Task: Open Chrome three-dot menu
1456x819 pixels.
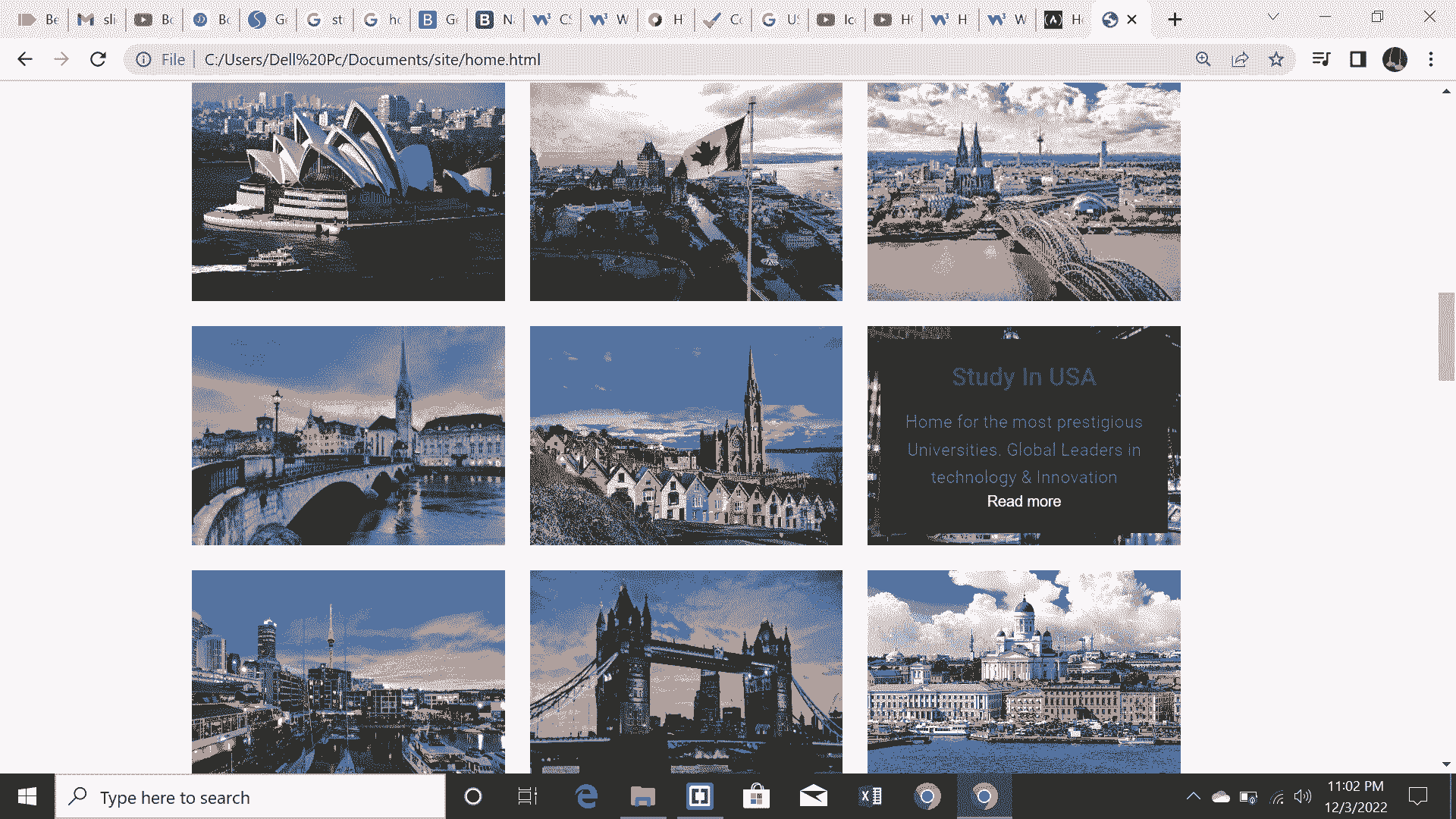Action: (1431, 59)
